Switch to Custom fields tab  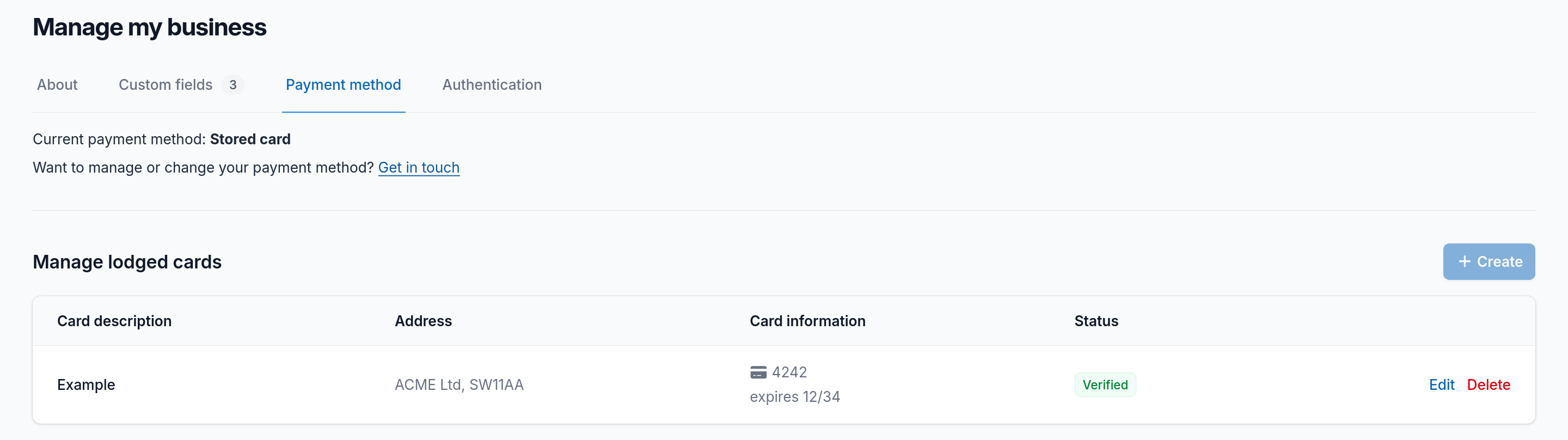tap(166, 84)
